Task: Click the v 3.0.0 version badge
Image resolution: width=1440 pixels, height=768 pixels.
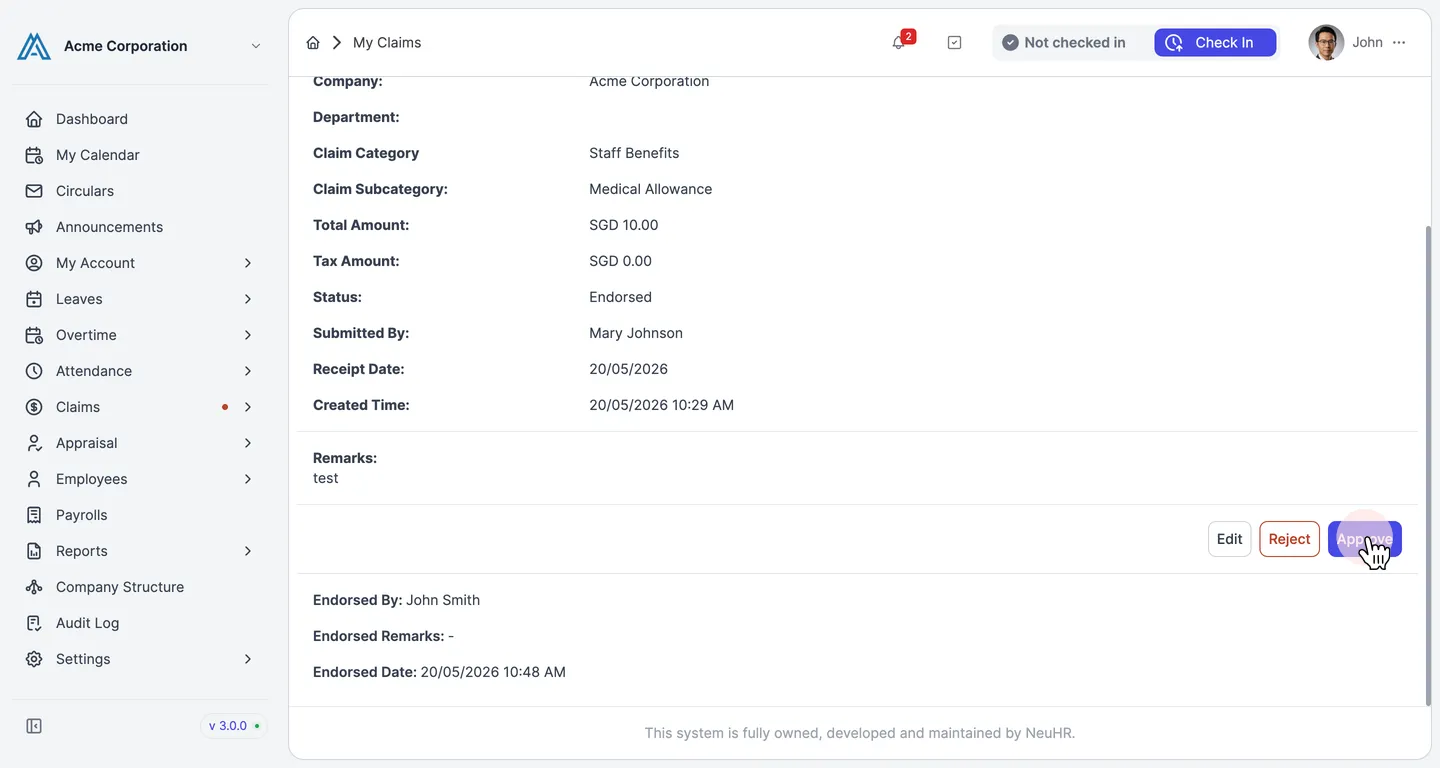Action: click(x=234, y=726)
